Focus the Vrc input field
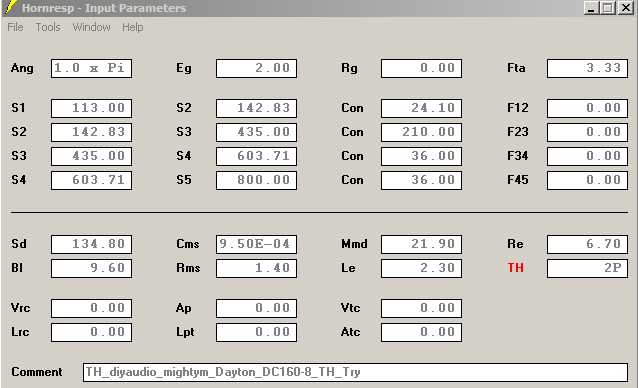Viewport: 638px width, 388px height. pyautogui.click(x=92, y=308)
